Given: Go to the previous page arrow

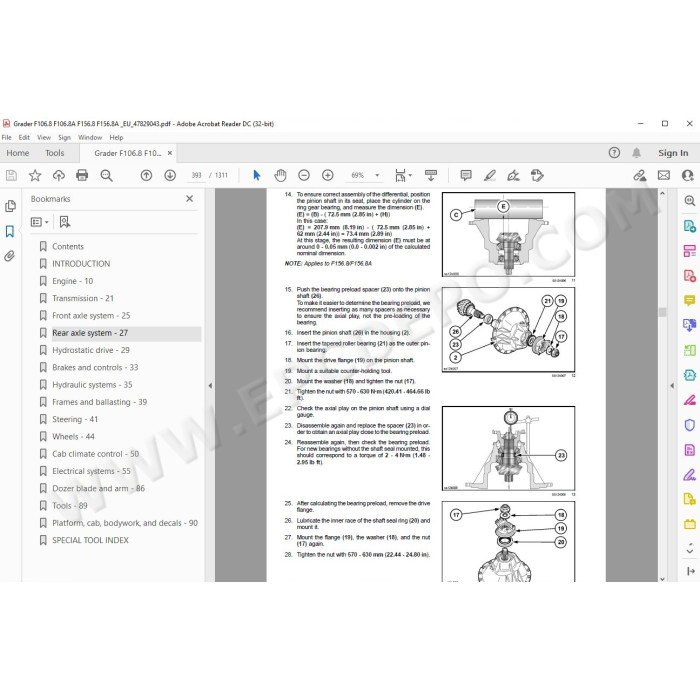Looking at the screenshot, I should (146, 175).
